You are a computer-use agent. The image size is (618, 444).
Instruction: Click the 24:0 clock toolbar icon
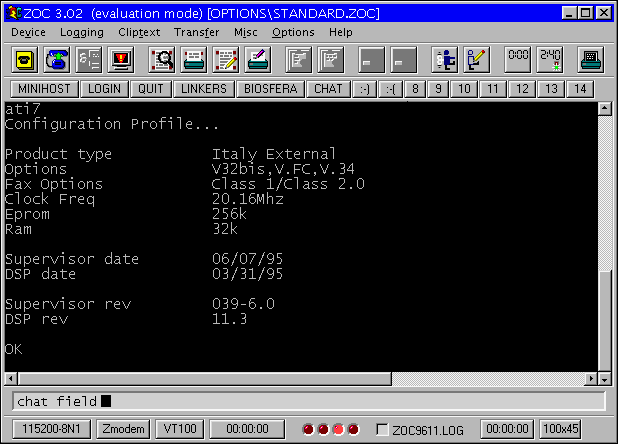[x=550, y=59]
